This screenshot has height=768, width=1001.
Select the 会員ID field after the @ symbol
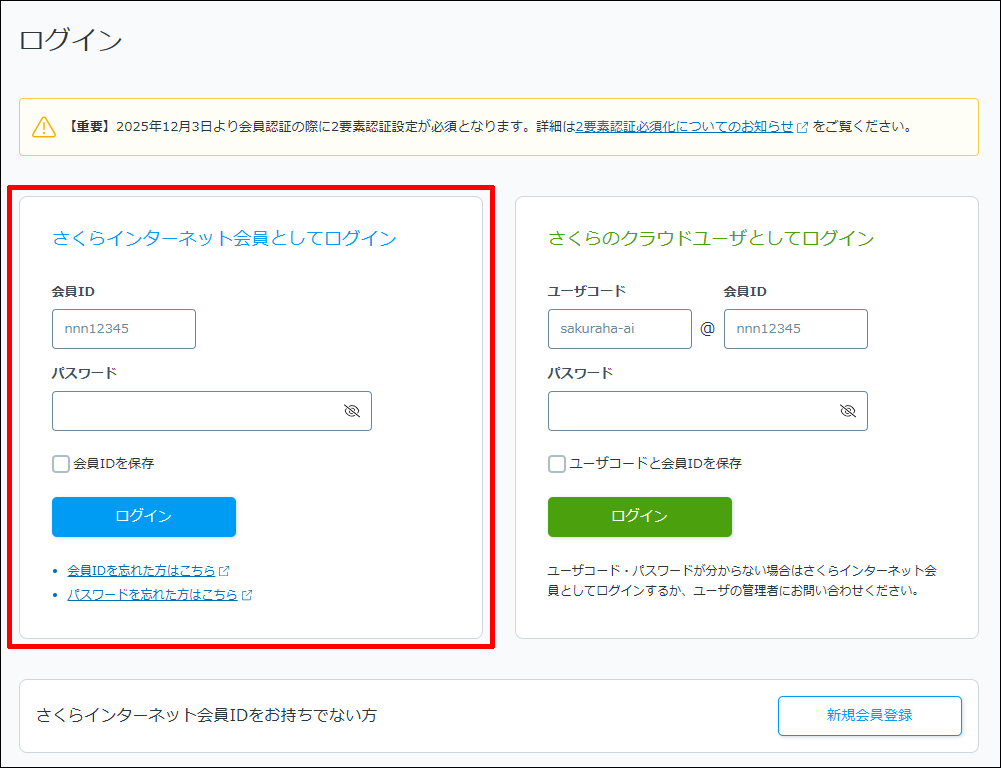coord(795,329)
